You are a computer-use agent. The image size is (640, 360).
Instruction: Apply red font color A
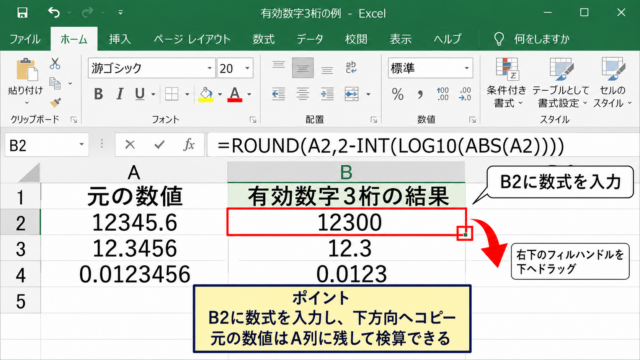[235, 94]
